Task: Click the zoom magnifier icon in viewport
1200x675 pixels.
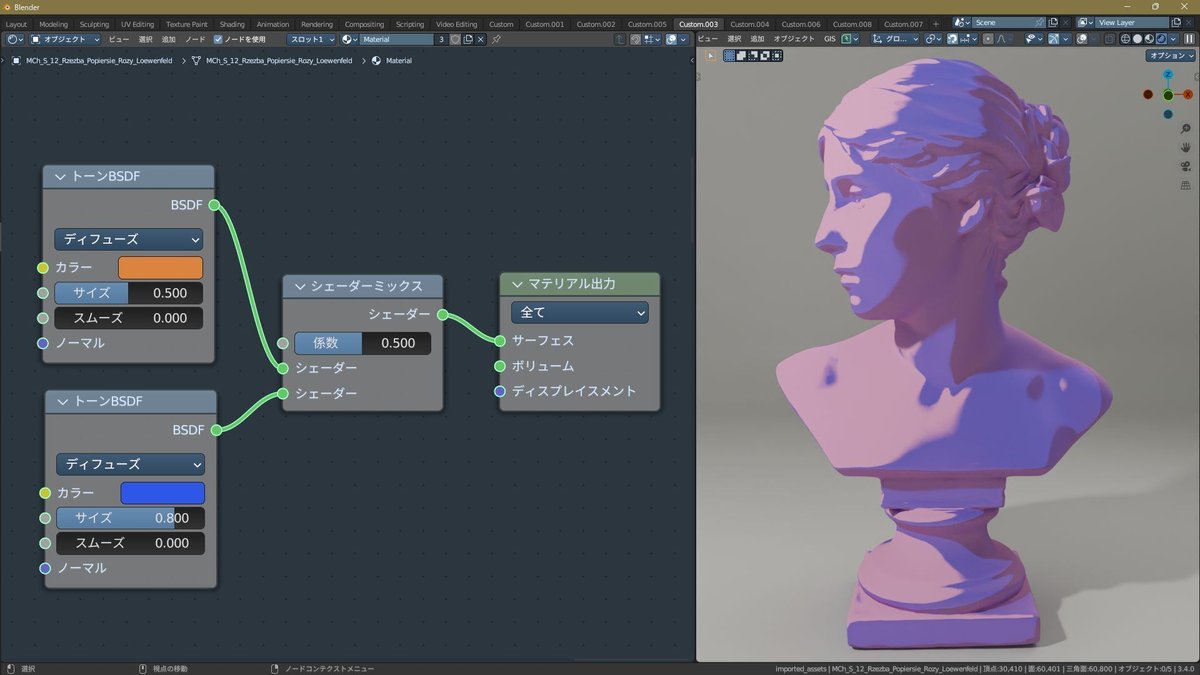Action: click(x=1185, y=128)
